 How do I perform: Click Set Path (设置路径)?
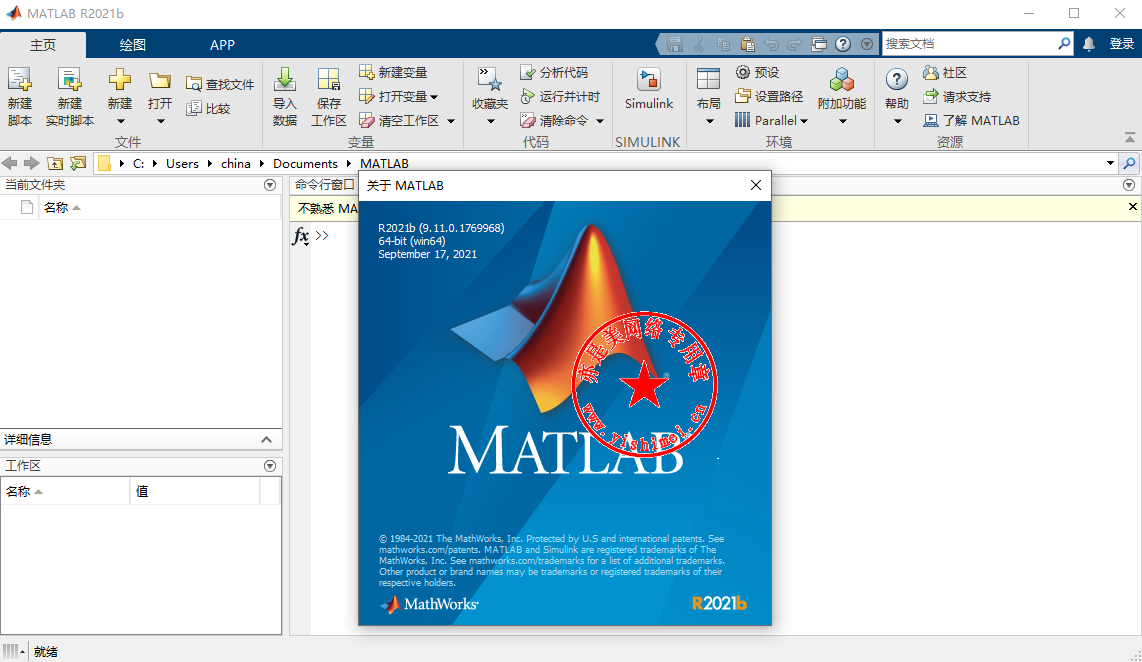769,96
